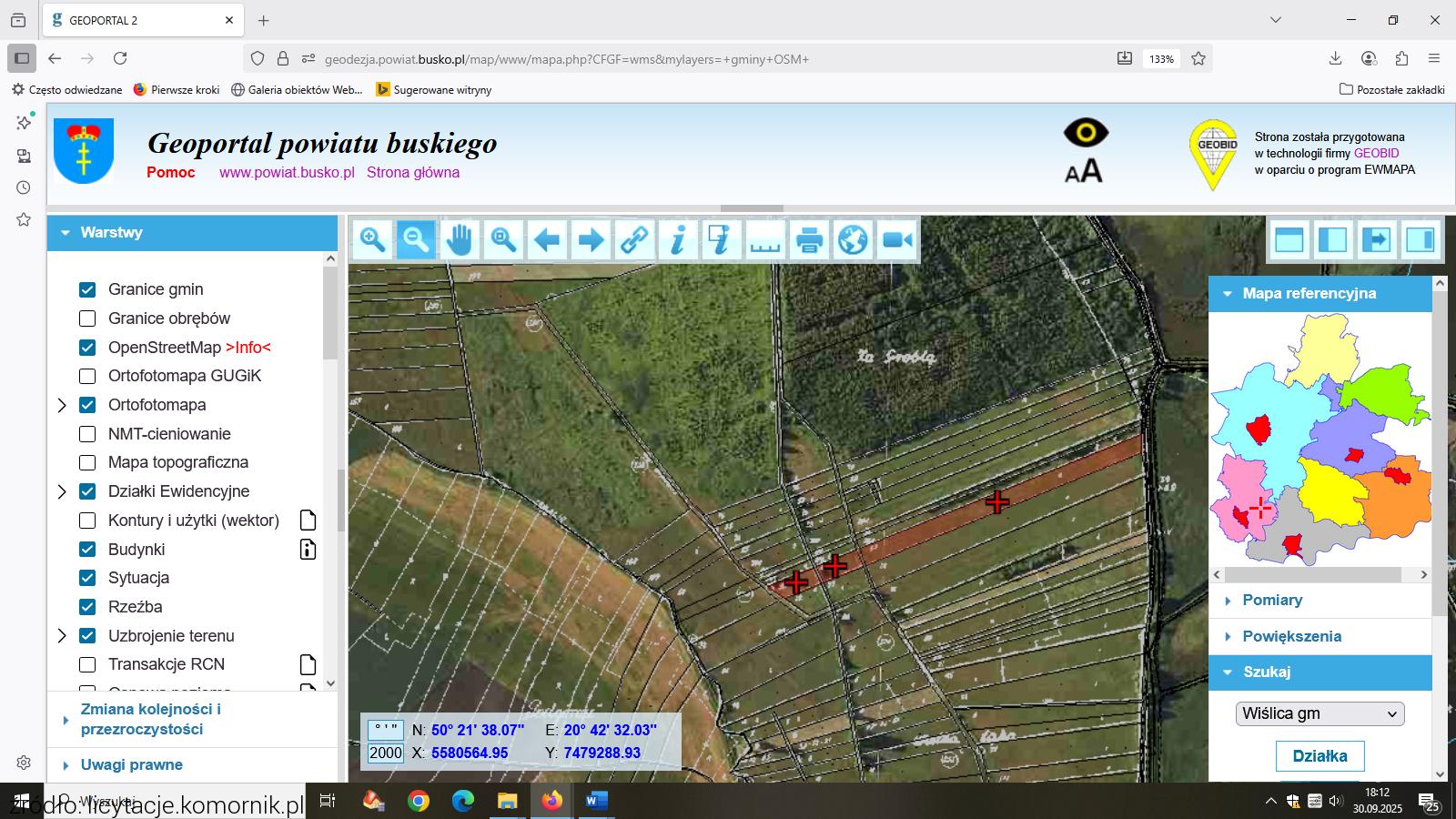Click the link chain toolbar icon
Image resolution: width=1456 pixels, height=819 pixels.
pyautogui.click(x=634, y=240)
